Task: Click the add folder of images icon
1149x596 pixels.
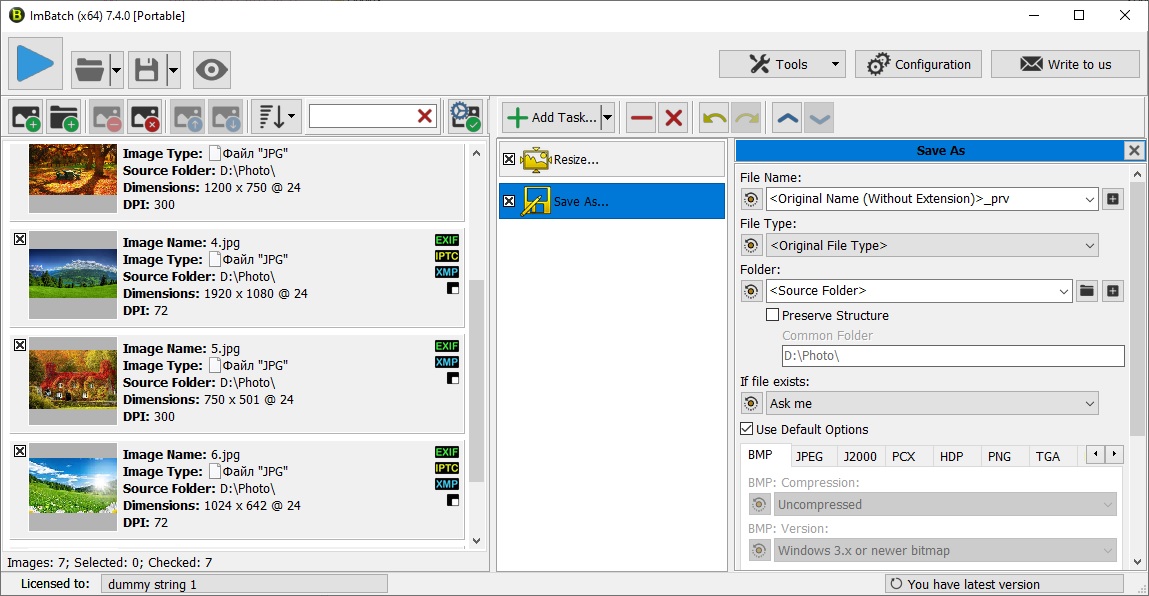Action: [x=64, y=118]
